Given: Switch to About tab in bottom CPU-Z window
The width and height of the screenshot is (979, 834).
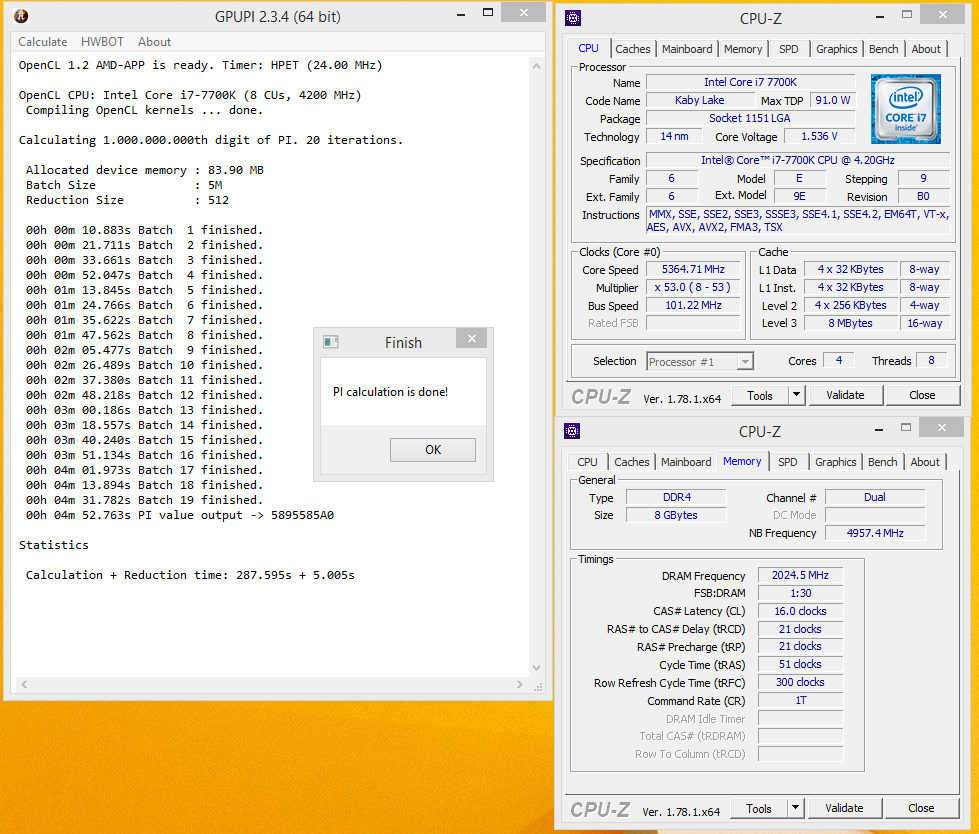Looking at the screenshot, I should click(925, 462).
